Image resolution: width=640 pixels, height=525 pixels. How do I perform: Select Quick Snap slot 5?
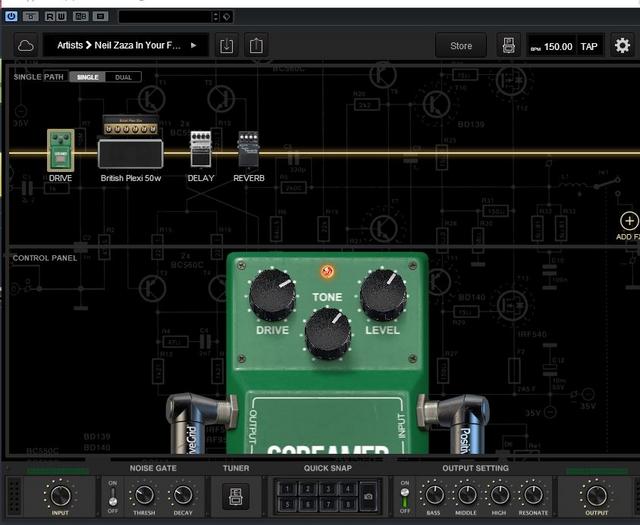click(x=287, y=505)
